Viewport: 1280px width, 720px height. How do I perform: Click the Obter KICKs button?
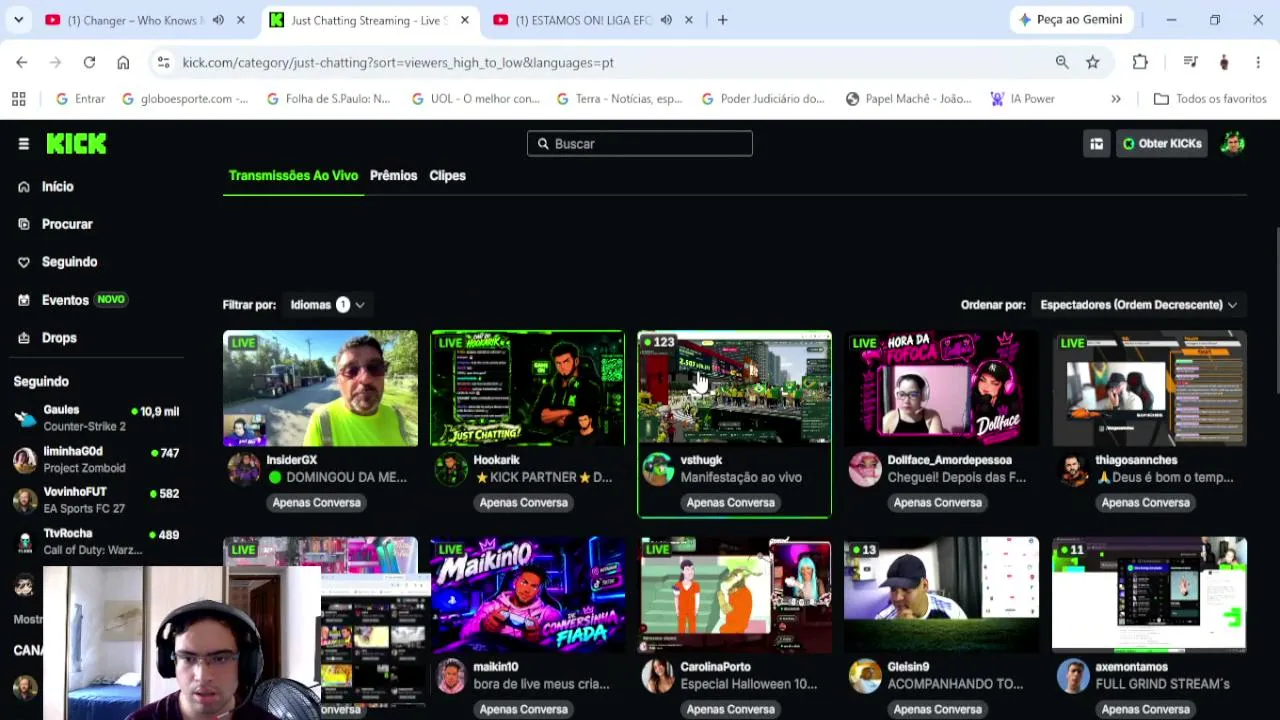[x=1162, y=144]
